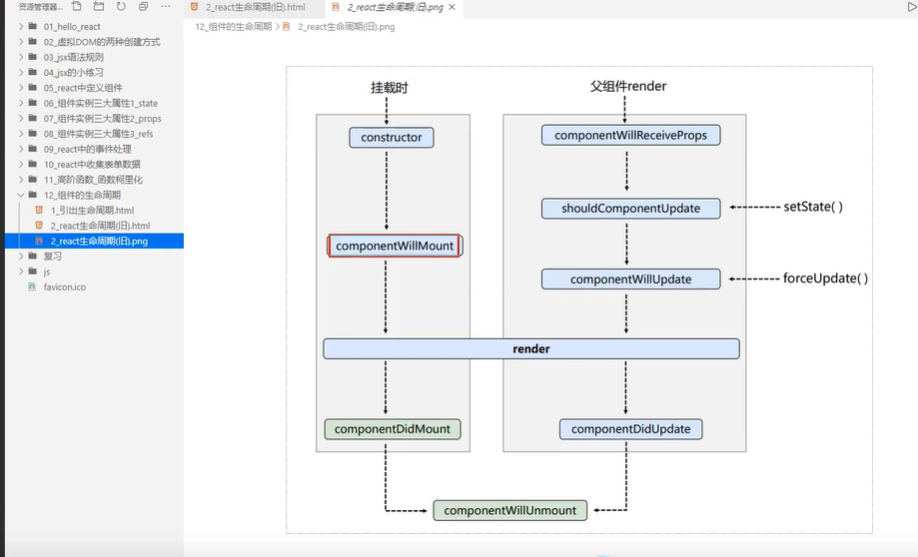Click the run triangle icon at top right
Screen dimensions: 918x557
[912, 7]
